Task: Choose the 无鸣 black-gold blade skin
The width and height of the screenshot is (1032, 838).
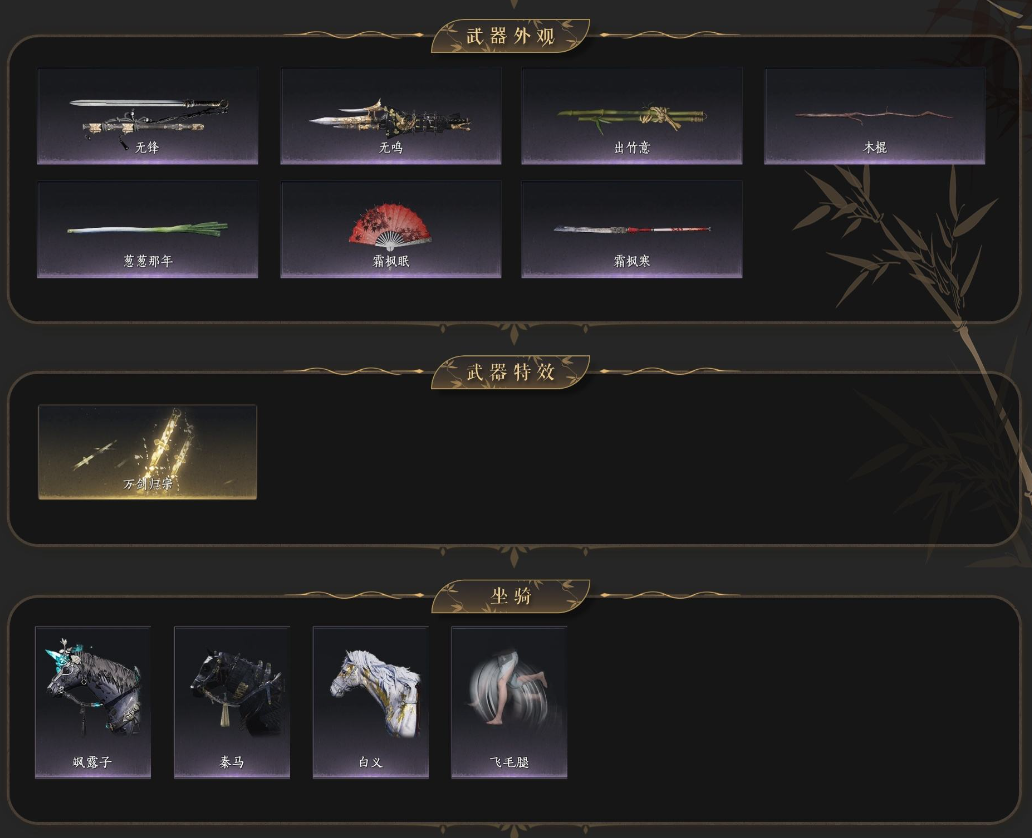Action: pos(391,116)
